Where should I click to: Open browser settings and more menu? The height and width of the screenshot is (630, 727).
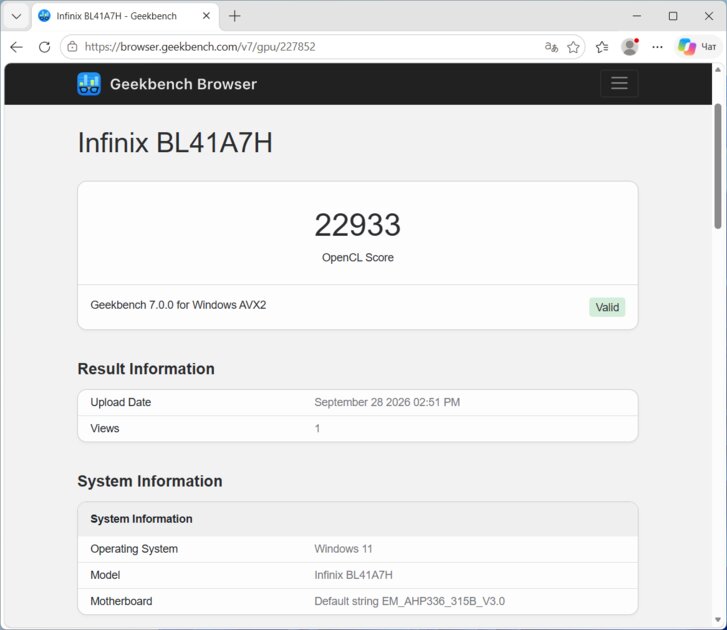point(657,47)
